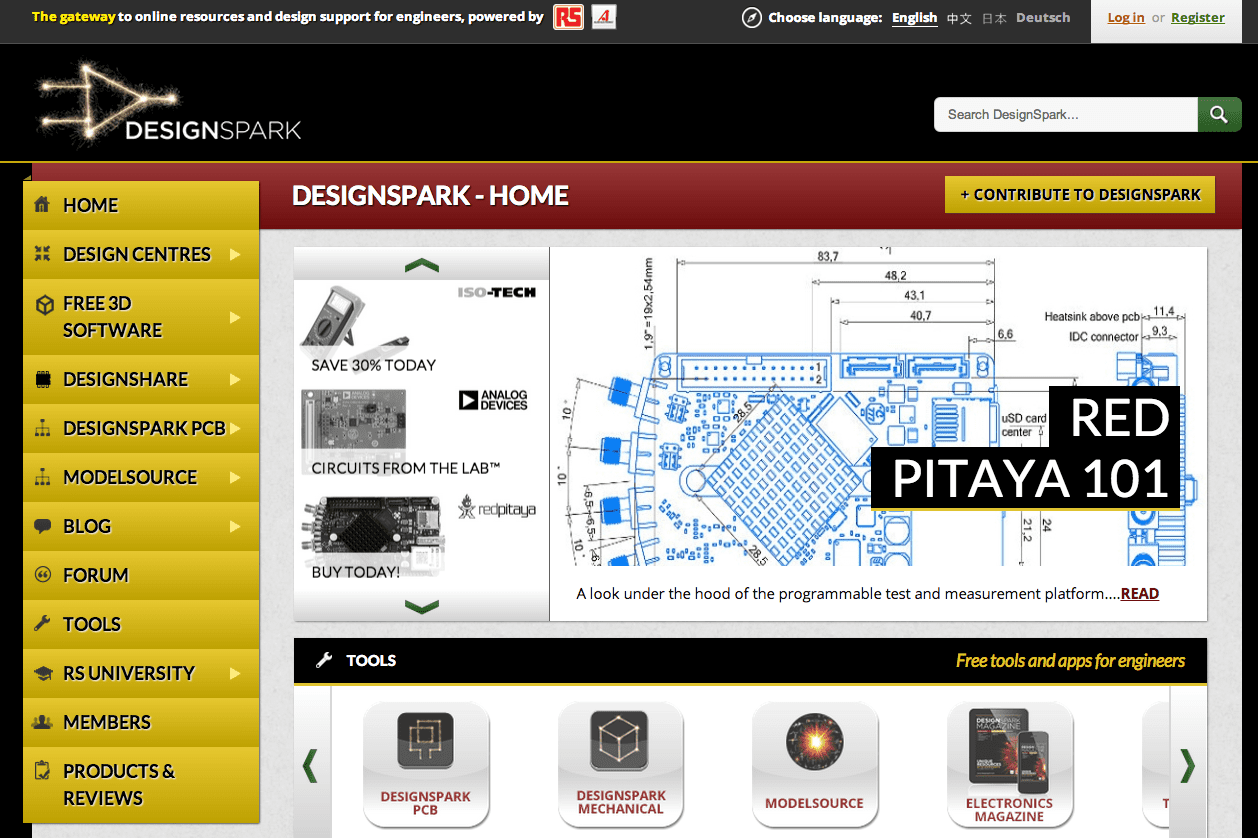1258x838 pixels.
Task: Open the Members menu item
Action: coord(106,722)
